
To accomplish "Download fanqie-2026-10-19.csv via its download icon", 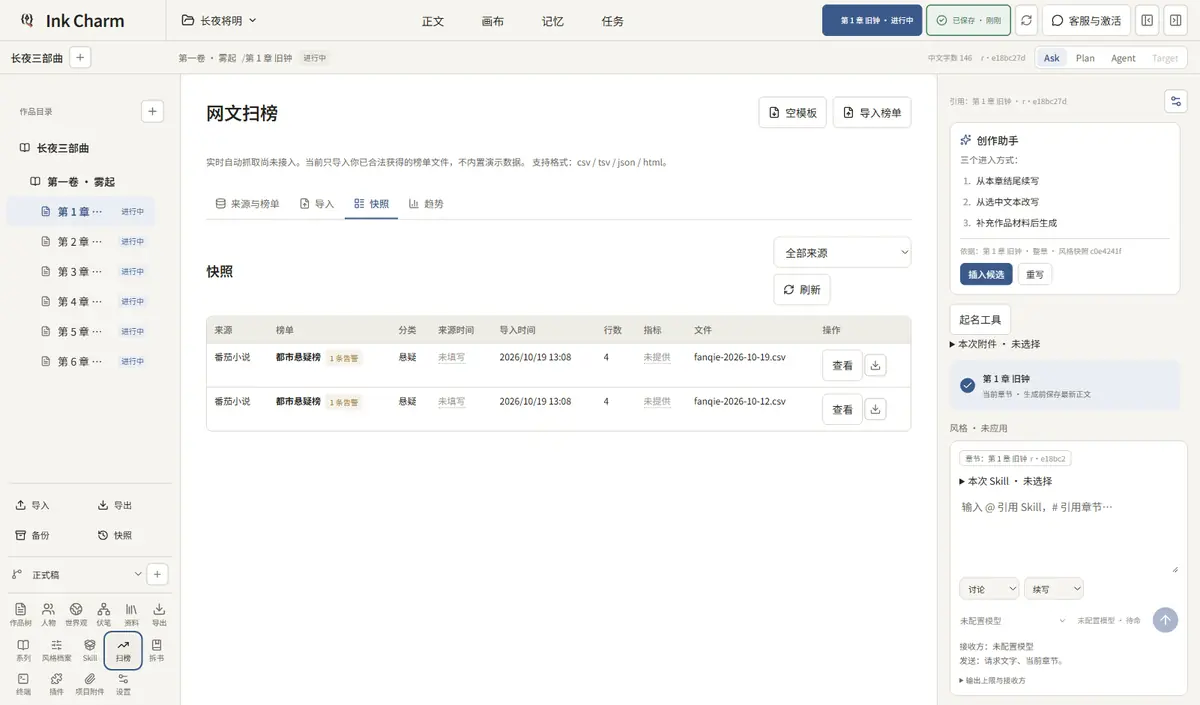I will click(x=876, y=366).
